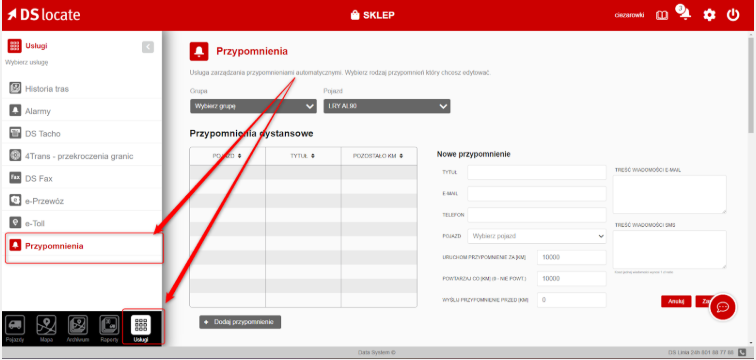Open e-Toll service
The image size is (756, 360).
(82, 223)
